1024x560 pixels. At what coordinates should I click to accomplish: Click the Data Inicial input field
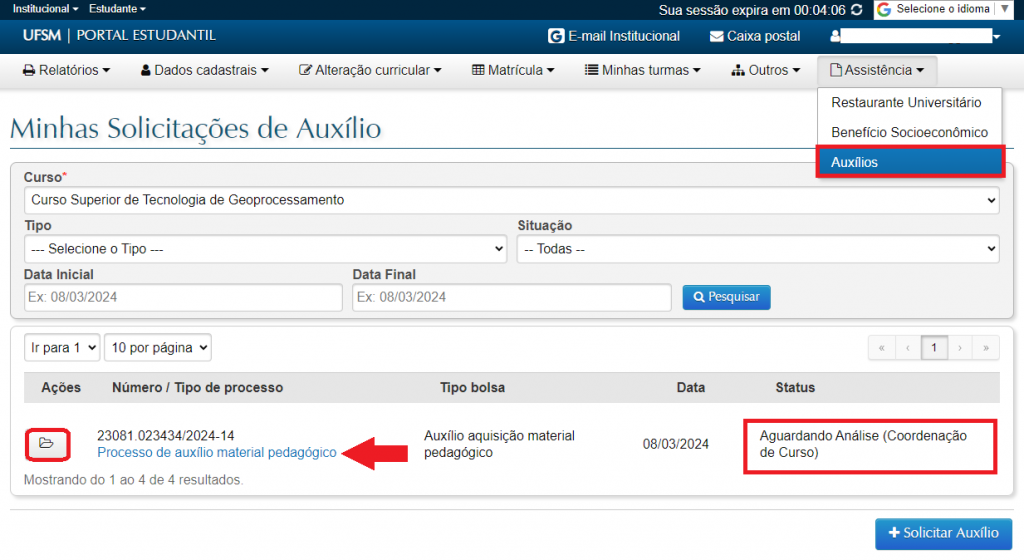click(x=183, y=297)
